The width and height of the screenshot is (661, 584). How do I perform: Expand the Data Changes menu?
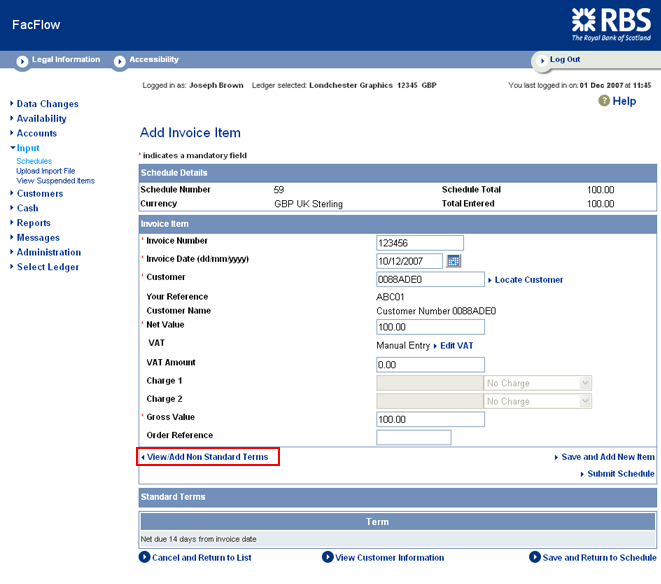(47, 104)
